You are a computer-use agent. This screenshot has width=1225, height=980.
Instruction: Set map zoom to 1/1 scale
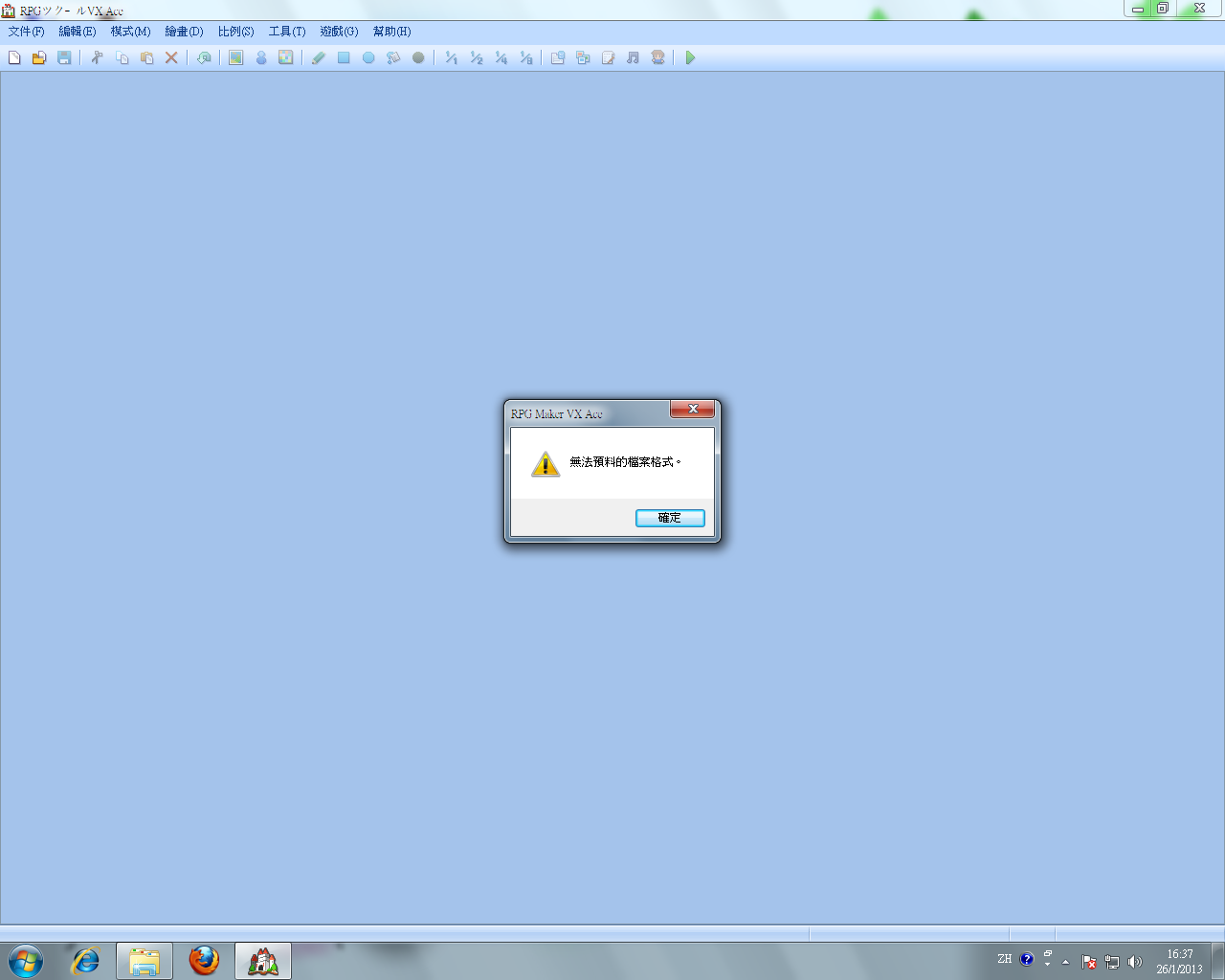click(x=451, y=58)
